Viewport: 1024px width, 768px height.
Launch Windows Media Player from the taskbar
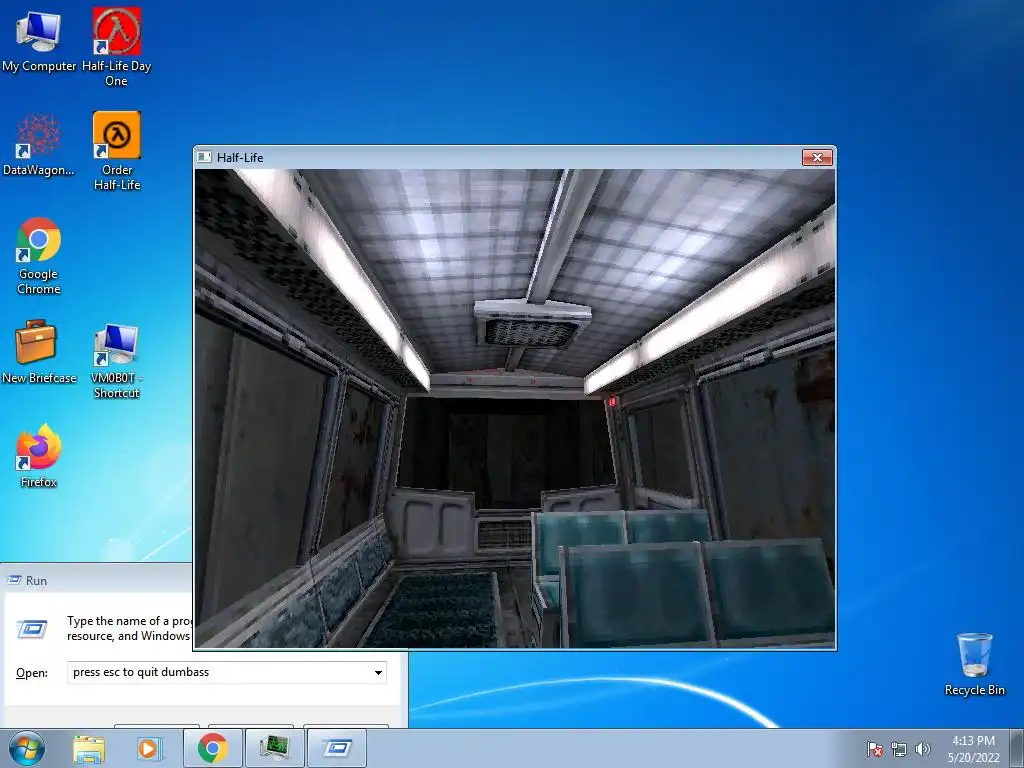[148, 748]
